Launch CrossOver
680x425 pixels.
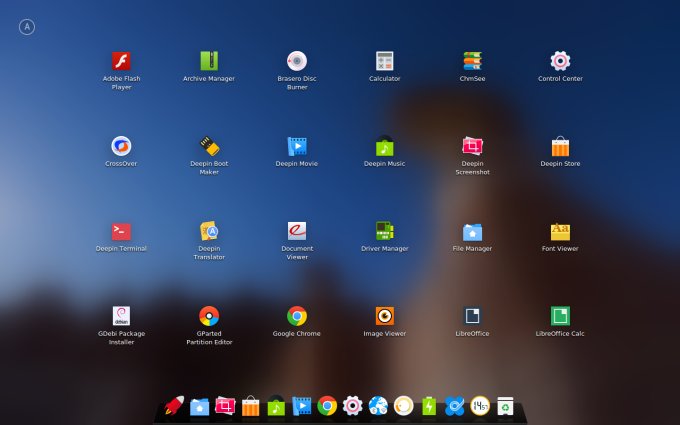(x=121, y=146)
